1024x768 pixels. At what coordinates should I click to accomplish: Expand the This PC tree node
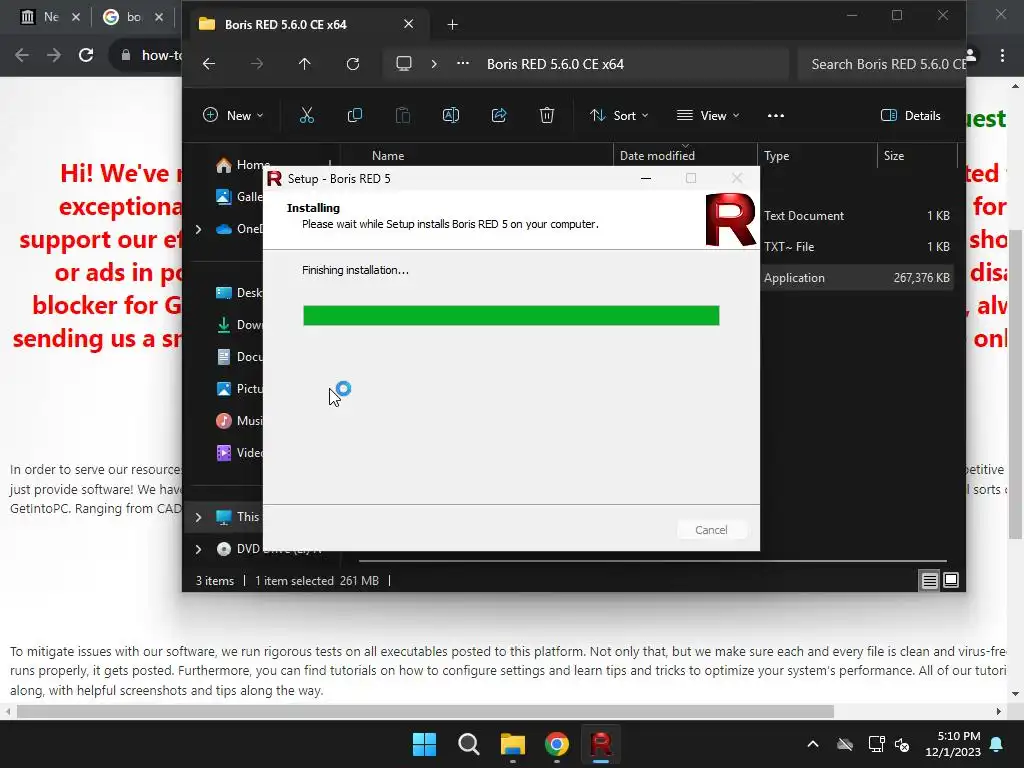pos(199,517)
